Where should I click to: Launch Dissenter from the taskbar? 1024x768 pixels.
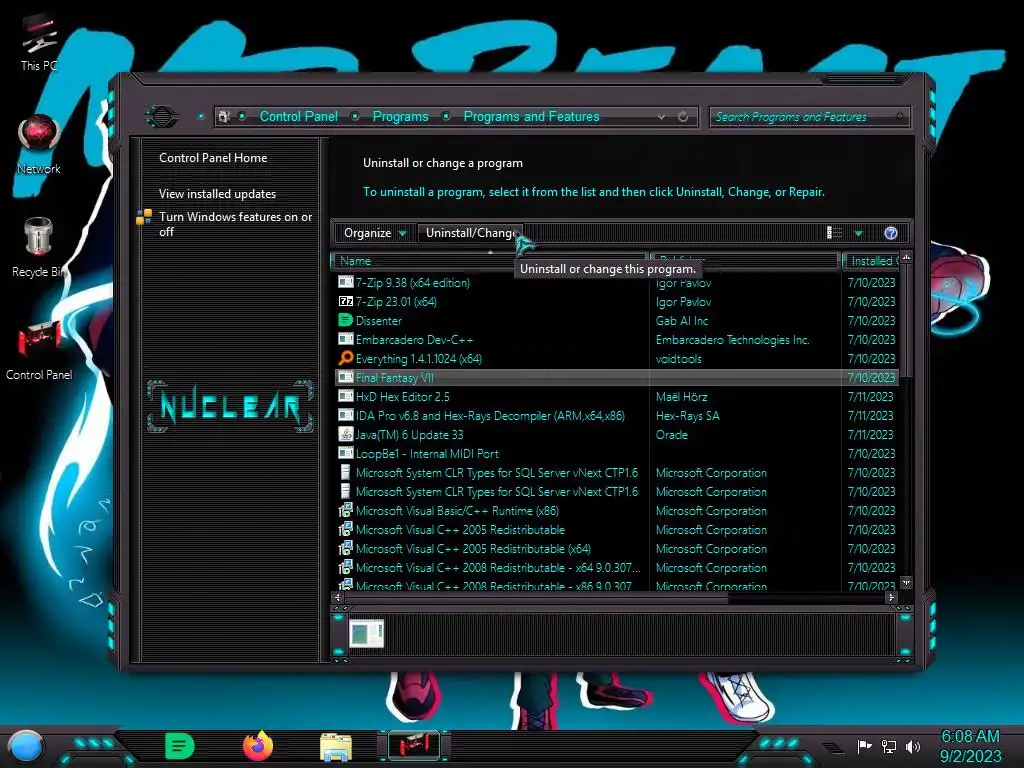pos(180,746)
